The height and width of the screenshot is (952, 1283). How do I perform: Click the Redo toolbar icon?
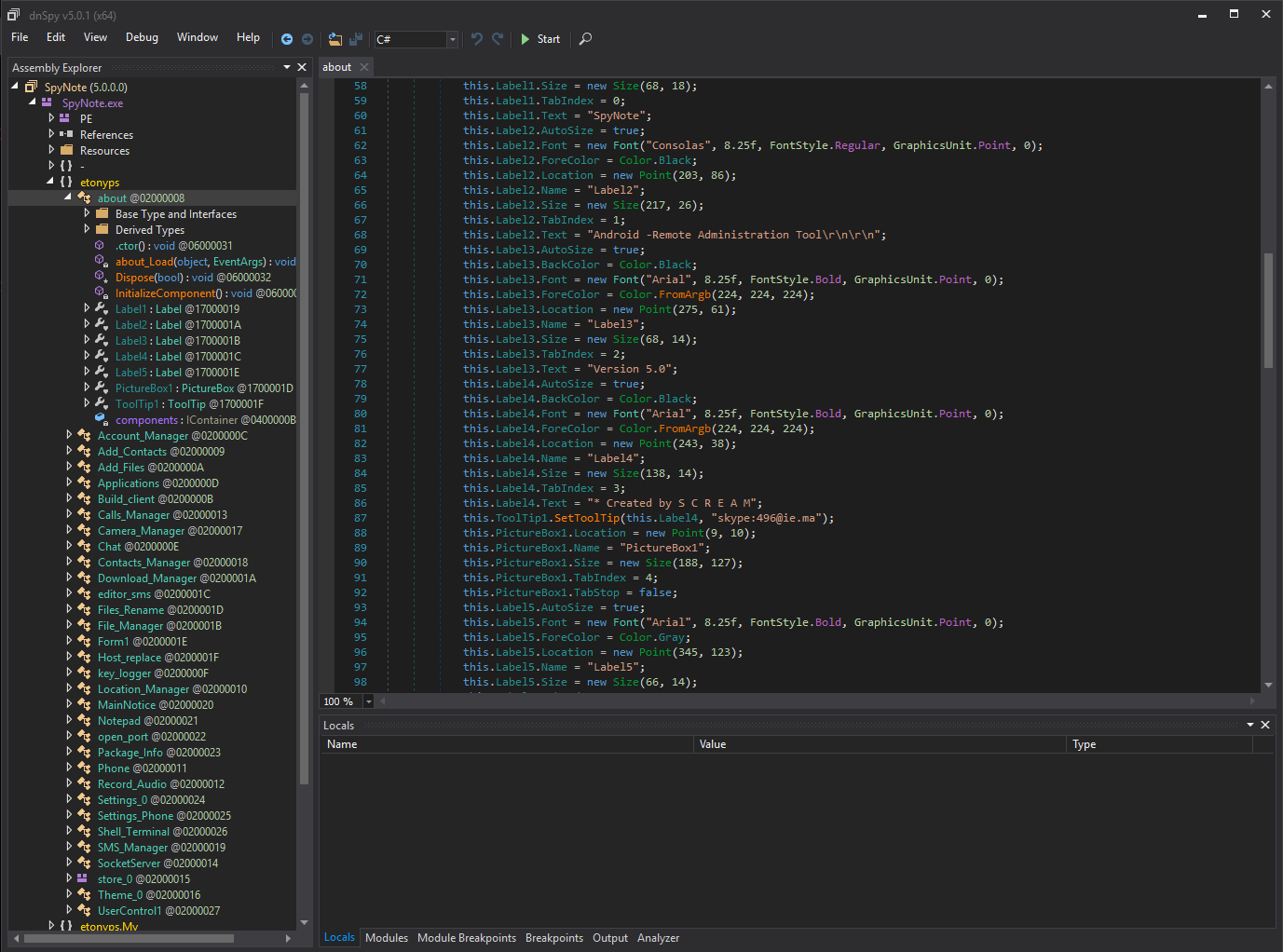click(x=498, y=39)
